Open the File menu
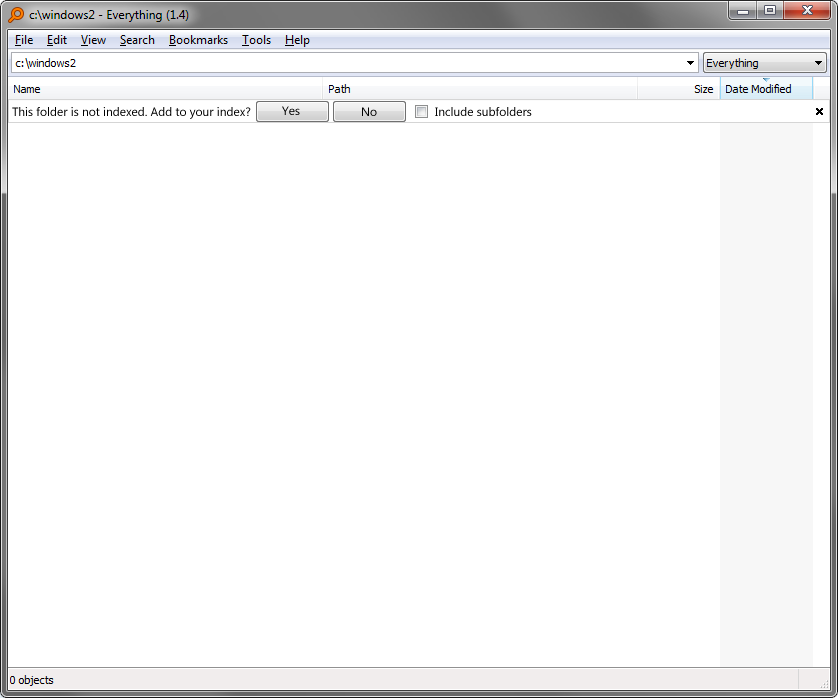 click(24, 40)
